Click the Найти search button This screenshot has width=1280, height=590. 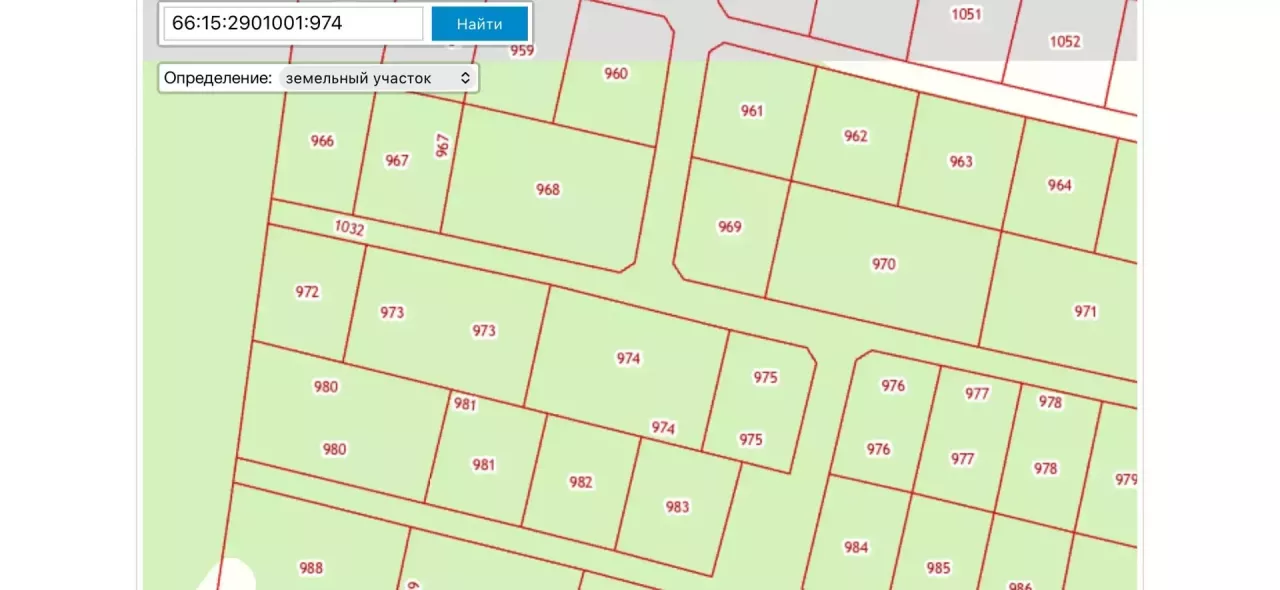tap(480, 24)
